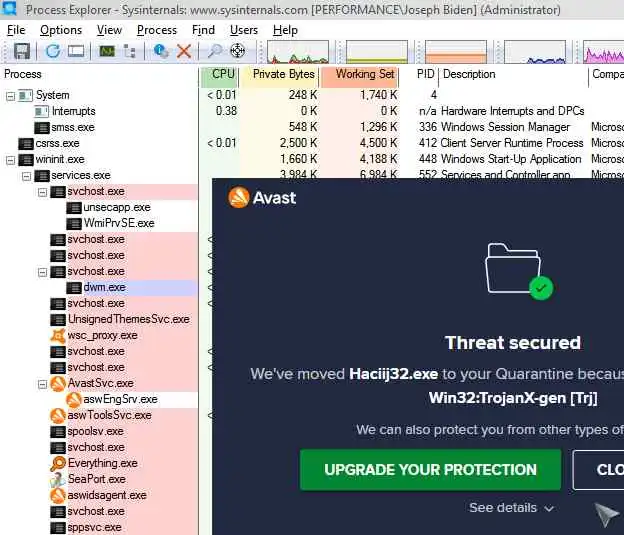Select the UnsignedThemesSvc.exe process
This screenshot has width=624, height=535.
coord(128,319)
